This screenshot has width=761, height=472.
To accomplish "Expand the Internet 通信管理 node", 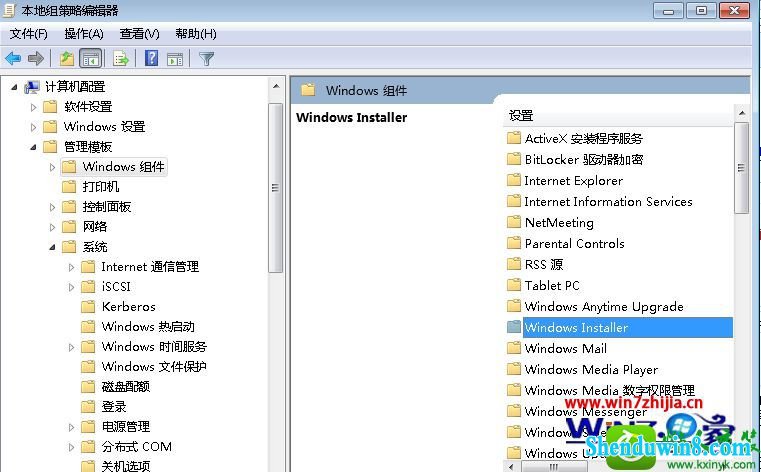I will point(71,267).
